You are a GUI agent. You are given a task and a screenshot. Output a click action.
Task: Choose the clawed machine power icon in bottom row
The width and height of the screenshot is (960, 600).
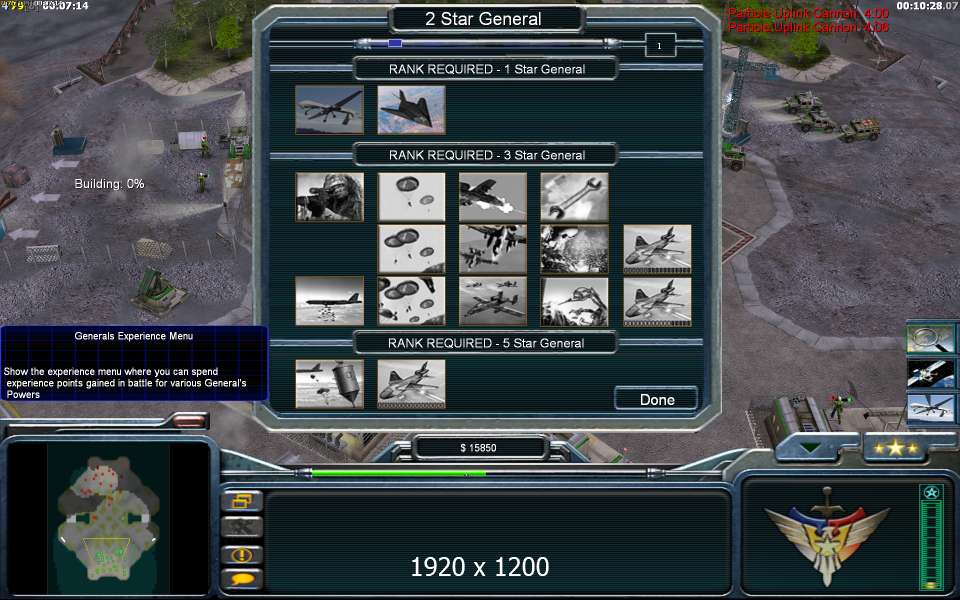[x=574, y=301]
